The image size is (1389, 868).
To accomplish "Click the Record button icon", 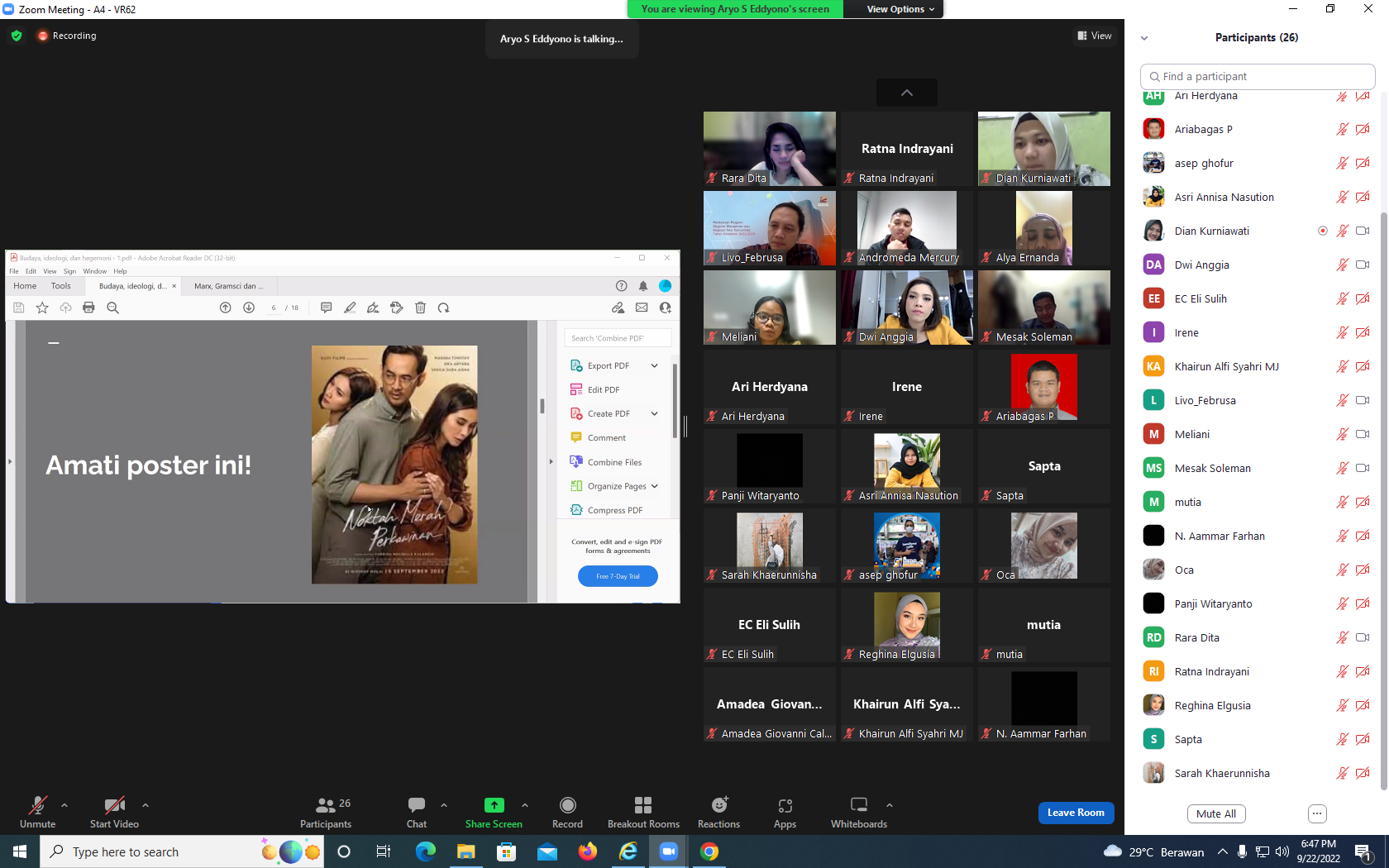I will [x=567, y=805].
